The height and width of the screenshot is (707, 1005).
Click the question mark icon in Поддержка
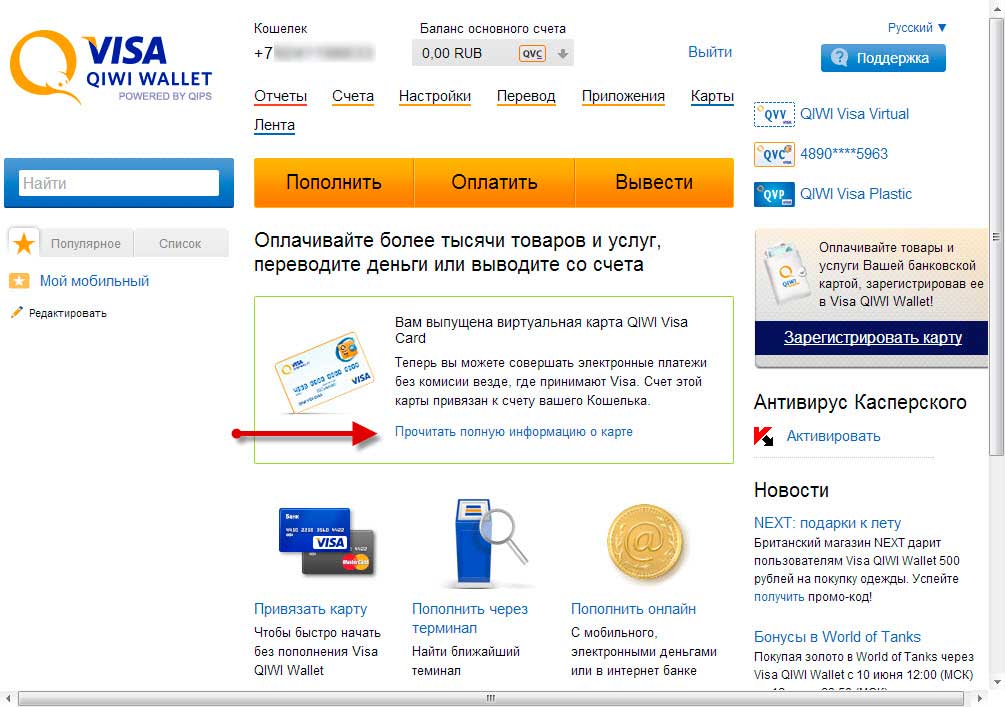(x=839, y=57)
